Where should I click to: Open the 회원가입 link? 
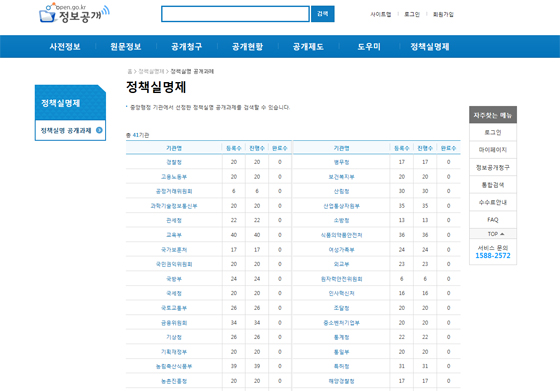point(443,14)
